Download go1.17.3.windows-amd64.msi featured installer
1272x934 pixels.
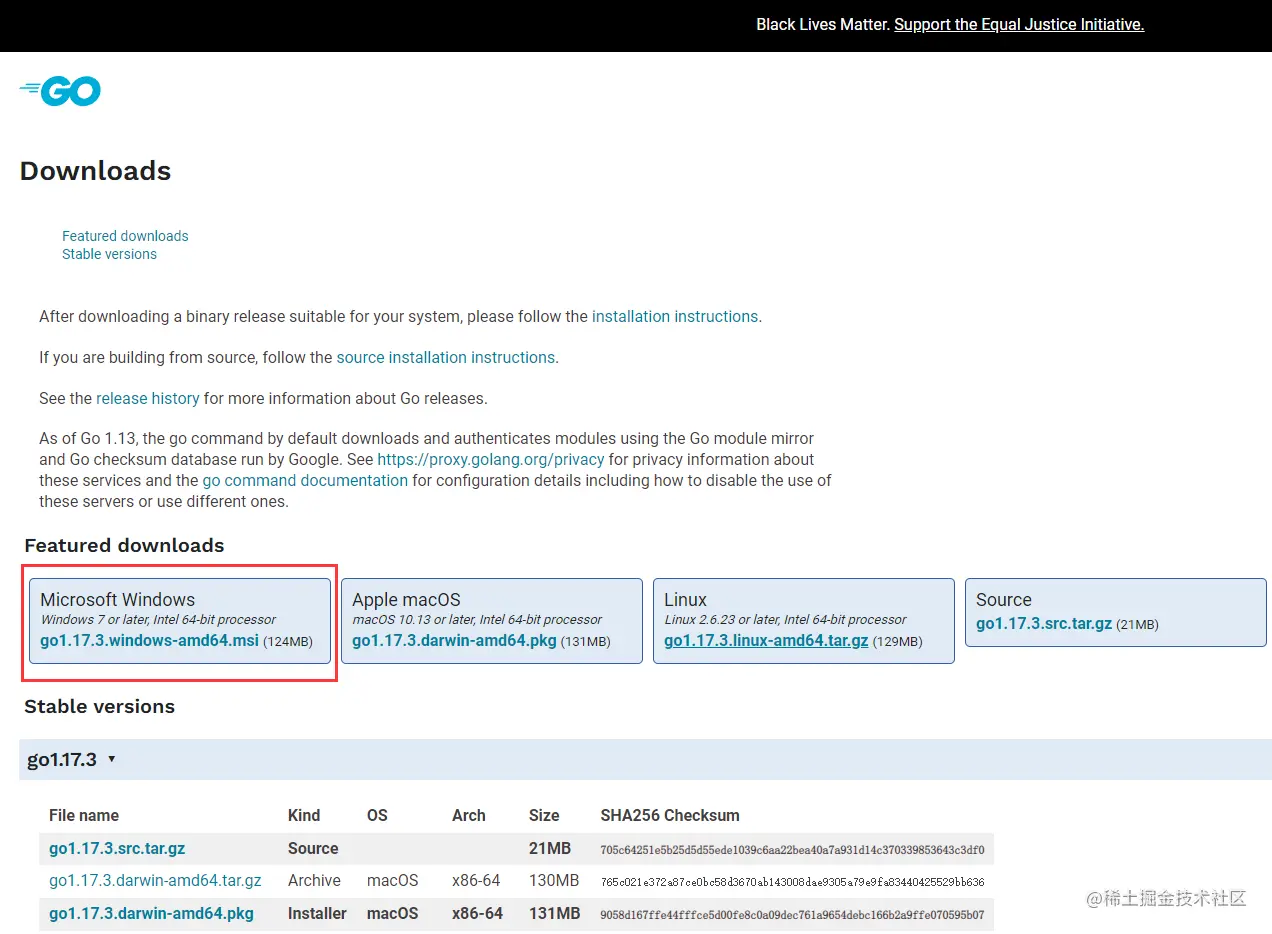[x=149, y=640]
